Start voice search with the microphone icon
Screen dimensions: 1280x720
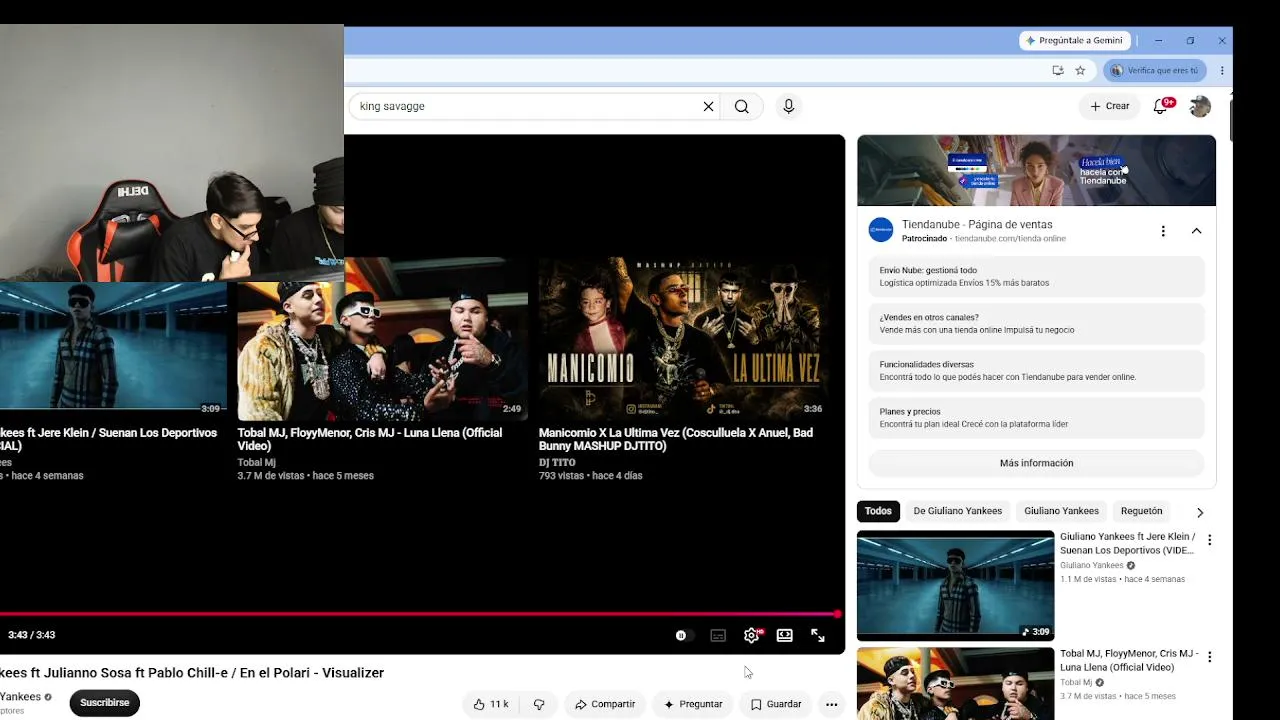pyautogui.click(x=789, y=106)
